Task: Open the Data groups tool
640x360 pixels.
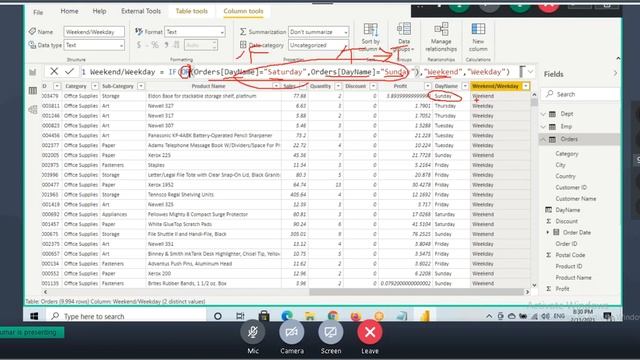Action: pyautogui.click(x=404, y=37)
